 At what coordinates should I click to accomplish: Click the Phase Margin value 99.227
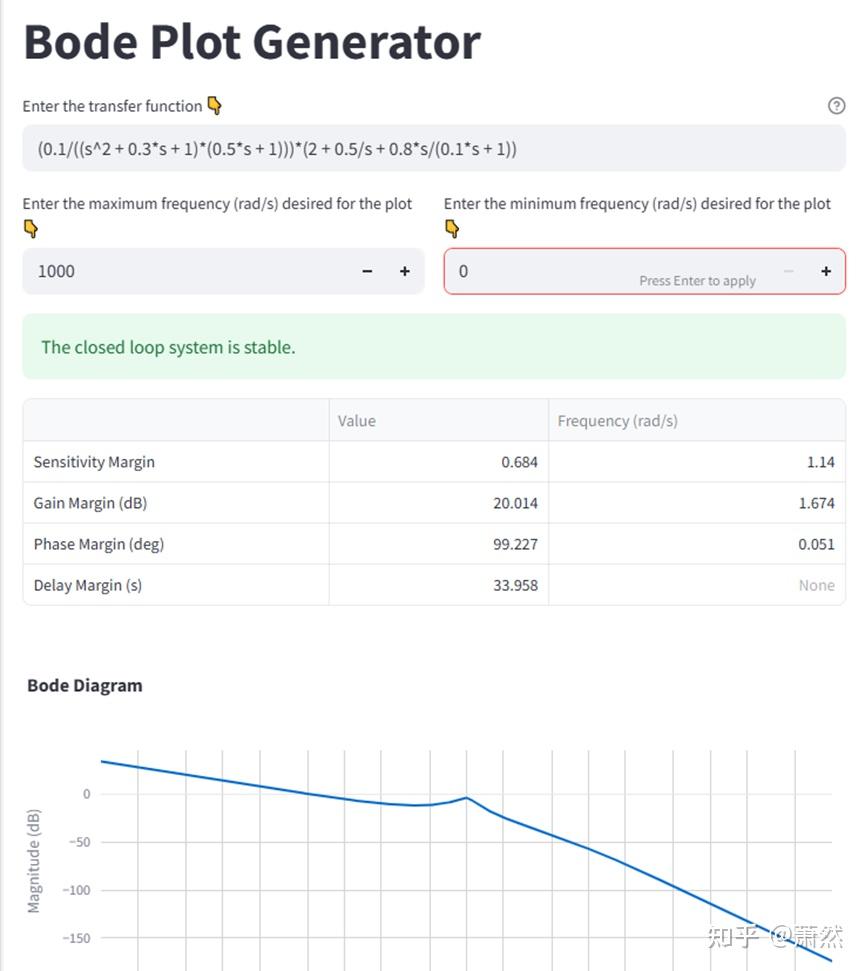pos(515,544)
